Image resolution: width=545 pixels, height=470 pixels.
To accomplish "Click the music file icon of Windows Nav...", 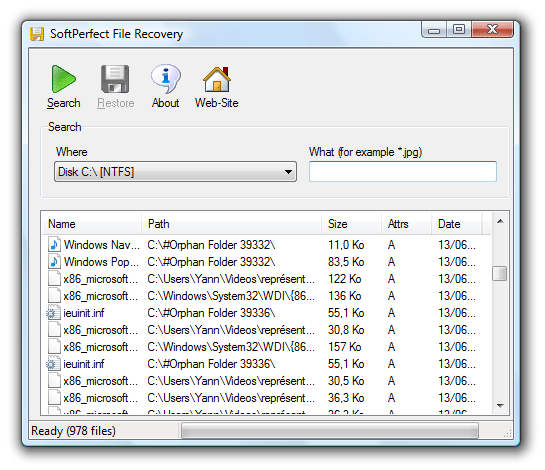I will pyautogui.click(x=54, y=244).
